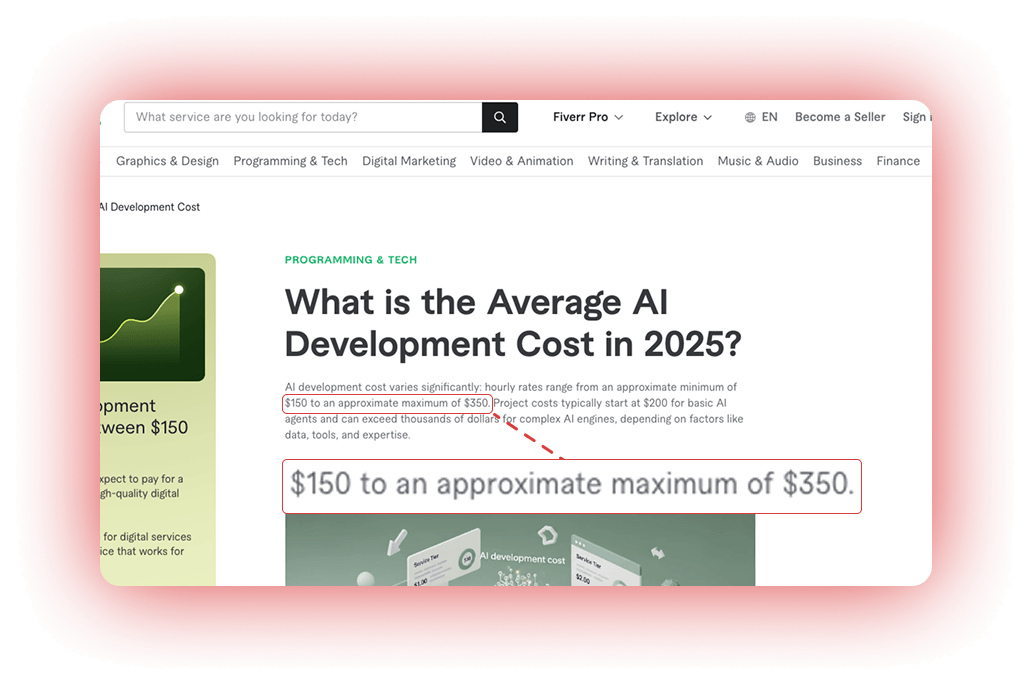Click the Become a Seller link
This screenshot has height=686, width=1032.
click(x=840, y=117)
